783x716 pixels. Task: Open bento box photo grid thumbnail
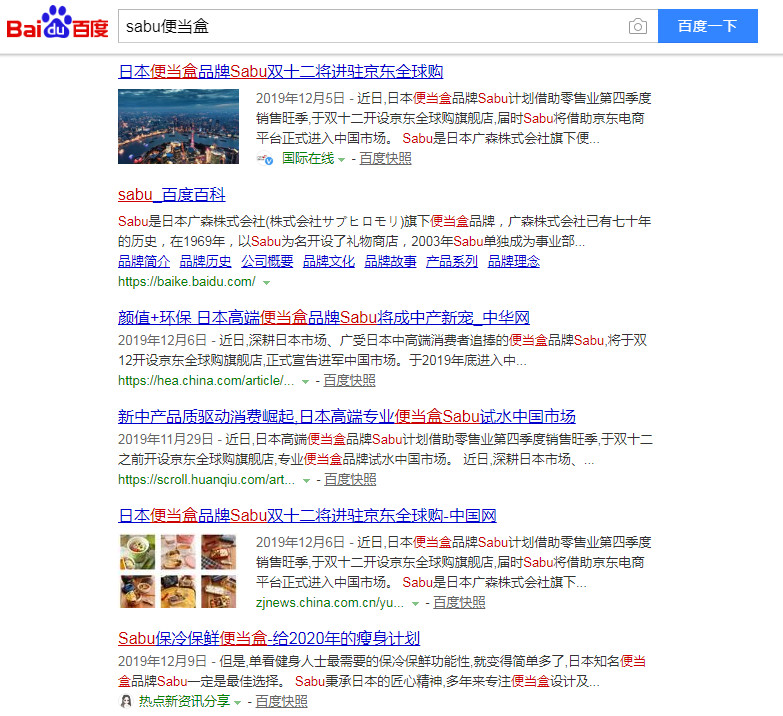coord(178,571)
